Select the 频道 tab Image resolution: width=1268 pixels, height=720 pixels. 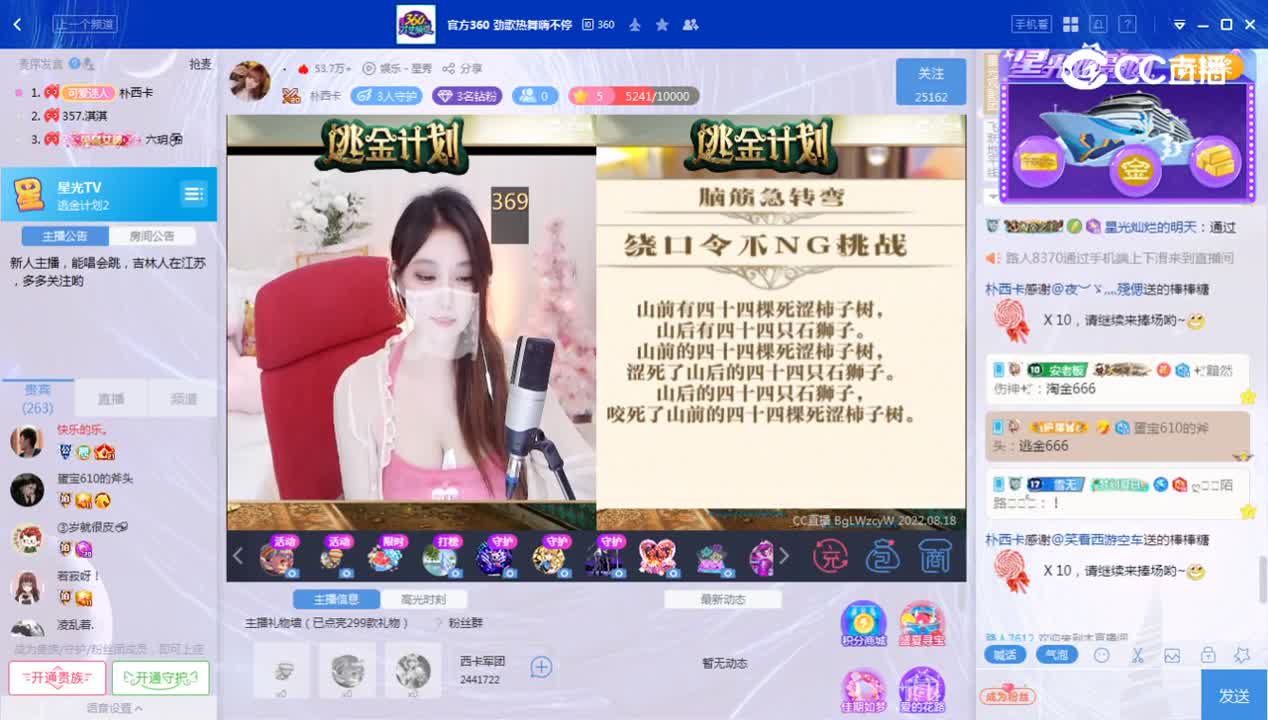pos(183,399)
